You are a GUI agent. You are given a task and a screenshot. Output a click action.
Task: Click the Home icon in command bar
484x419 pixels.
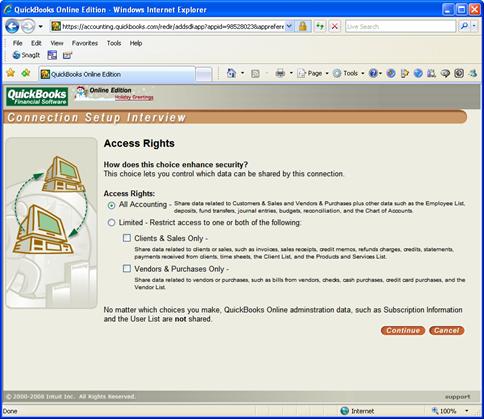click(231, 73)
